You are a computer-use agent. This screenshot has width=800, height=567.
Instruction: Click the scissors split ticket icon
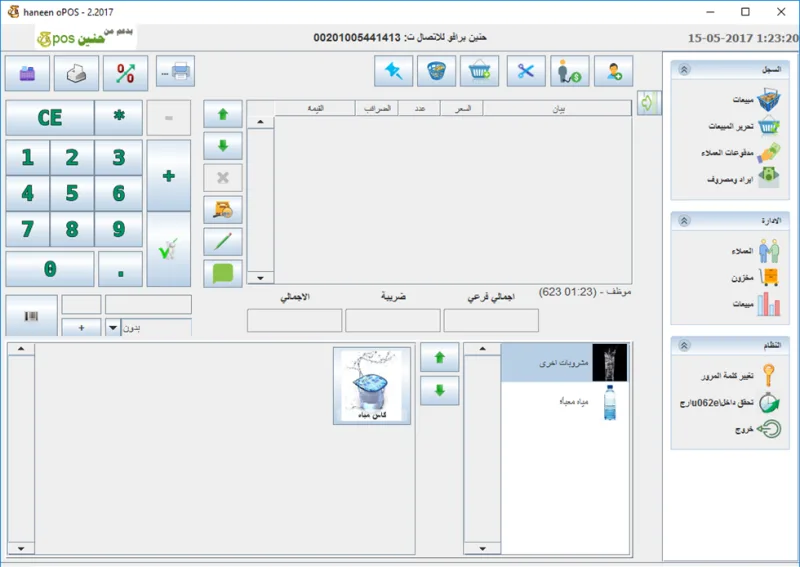coord(526,71)
